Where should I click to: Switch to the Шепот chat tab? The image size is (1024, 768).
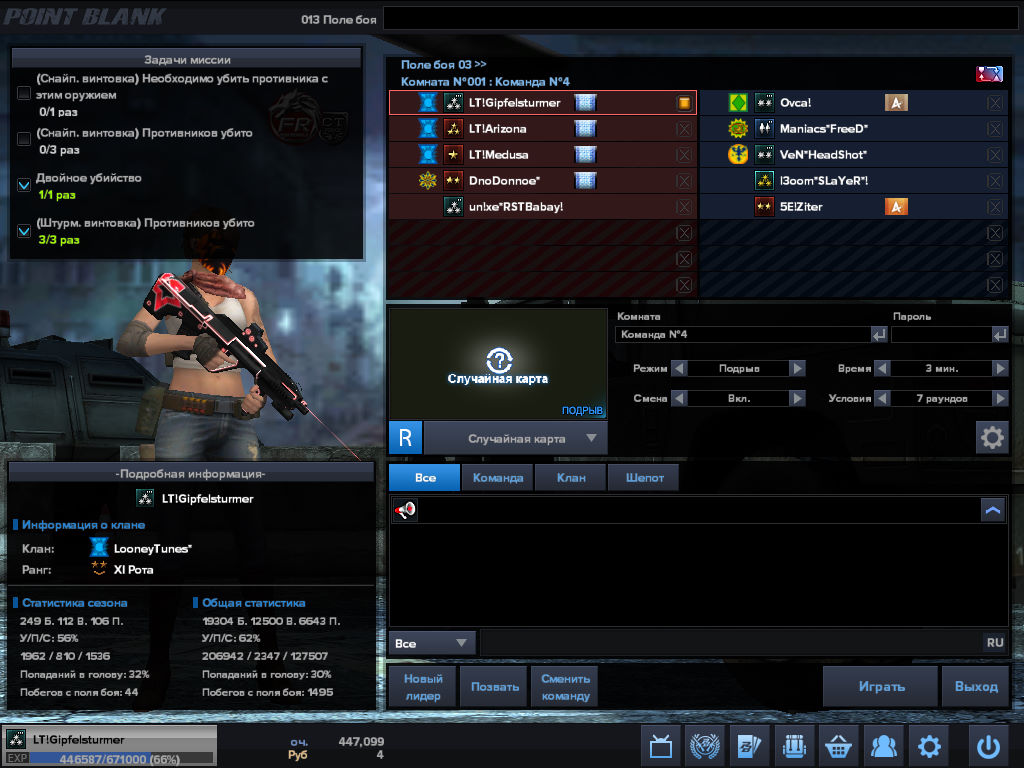pos(644,477)
